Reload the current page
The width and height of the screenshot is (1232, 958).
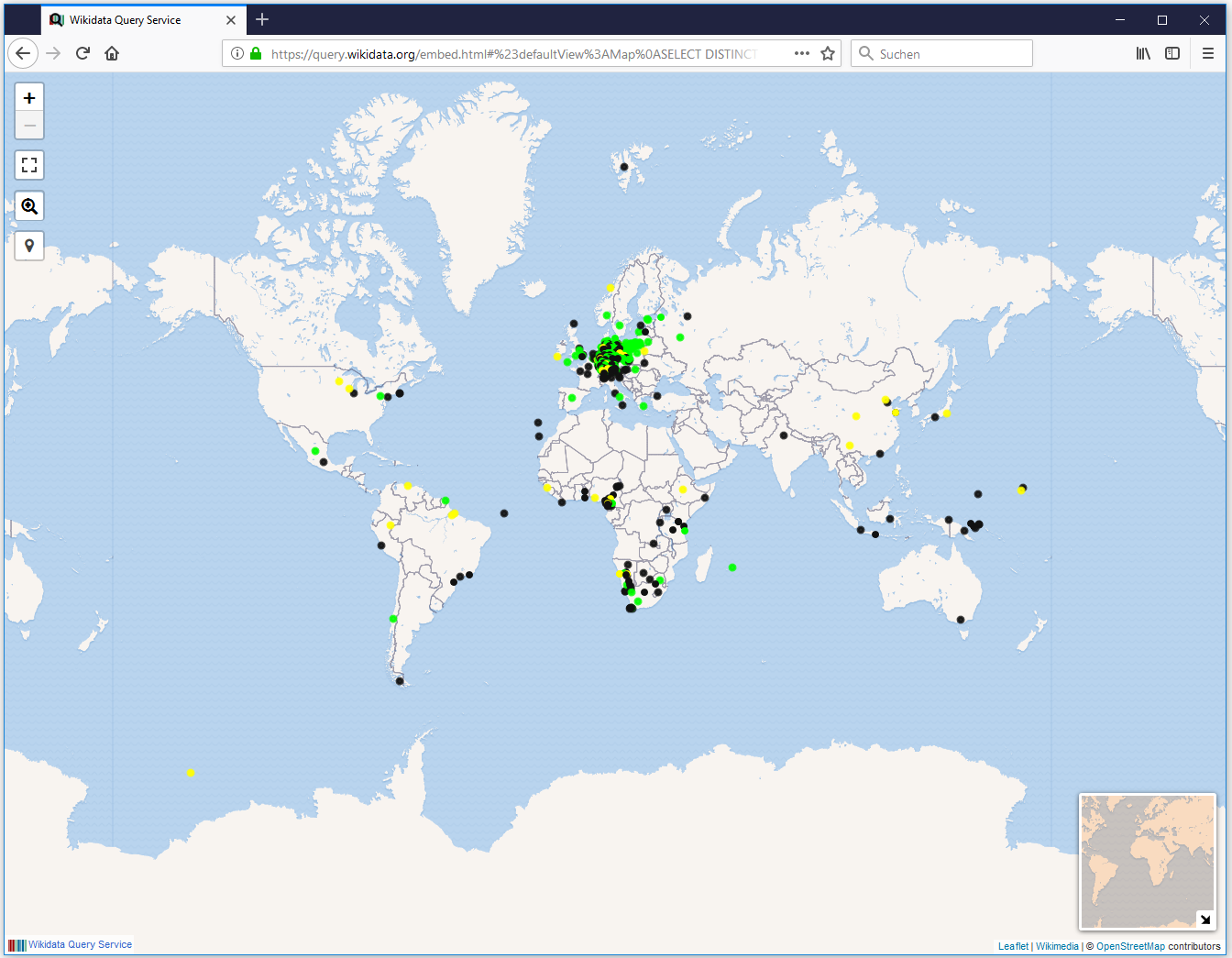[x=82, y=53]
